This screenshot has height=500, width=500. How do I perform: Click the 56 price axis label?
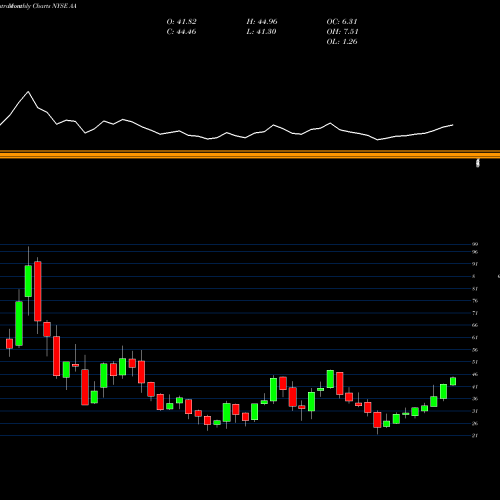475,350
